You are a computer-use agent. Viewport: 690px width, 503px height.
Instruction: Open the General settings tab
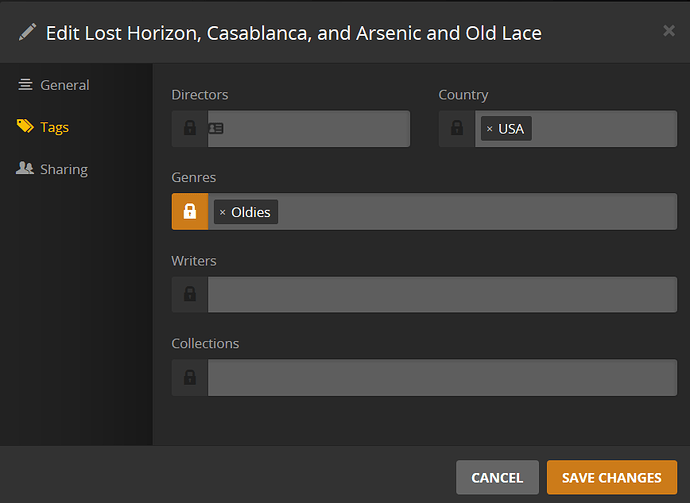(64, 85)
